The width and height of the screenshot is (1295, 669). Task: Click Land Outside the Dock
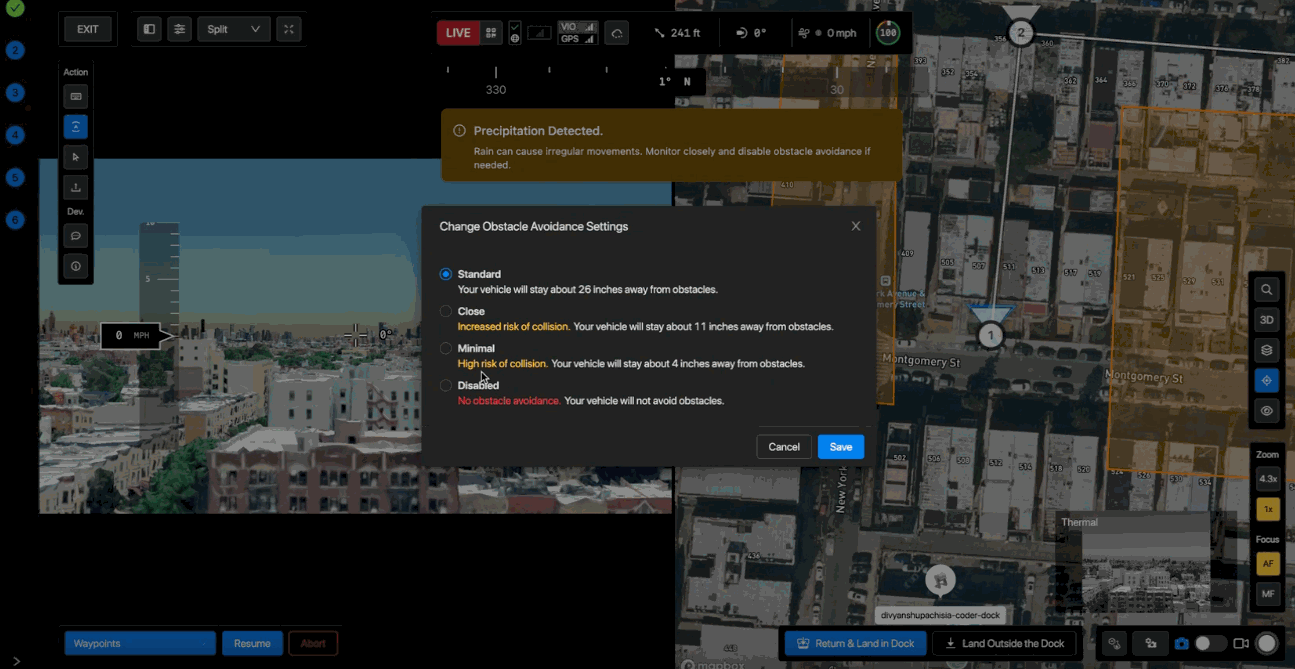[1004, 643]
